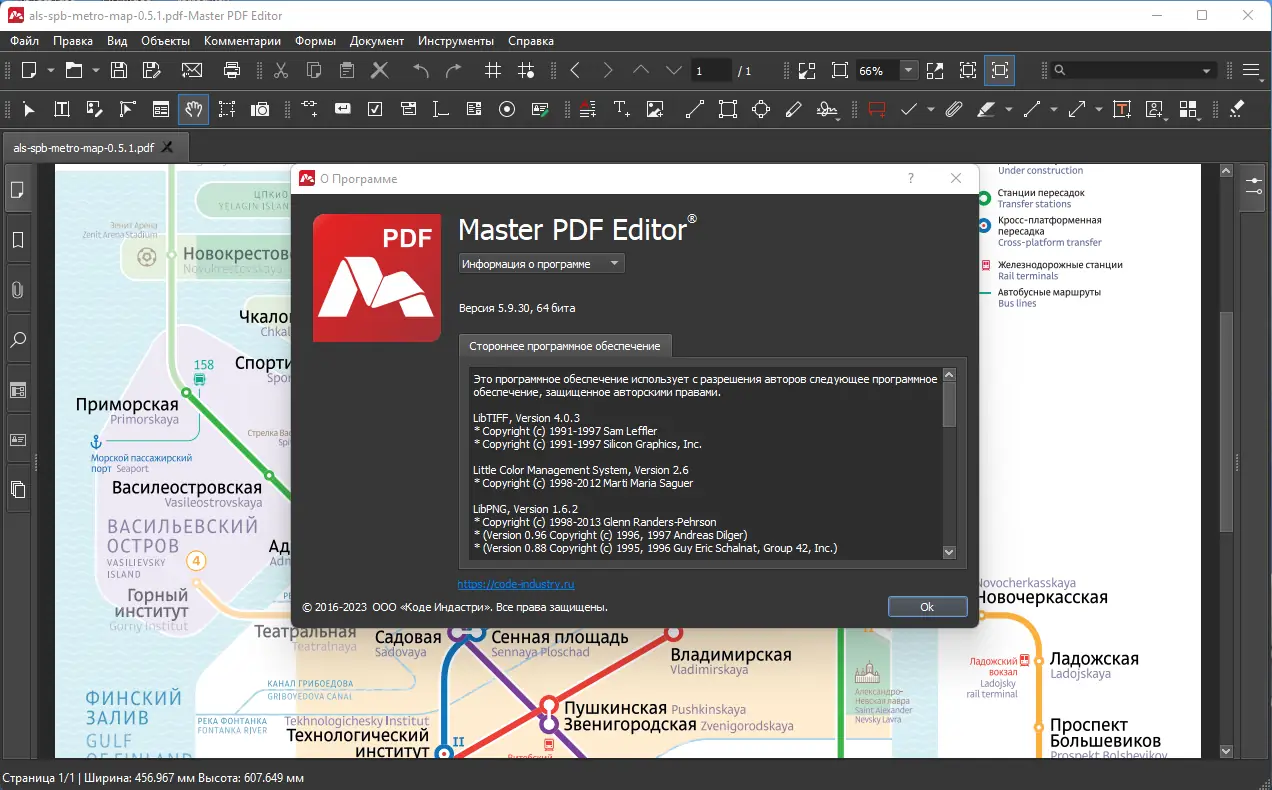Add a radio button form field
This screenshot has height=790, width=1272.
click(x=506, y=109)
